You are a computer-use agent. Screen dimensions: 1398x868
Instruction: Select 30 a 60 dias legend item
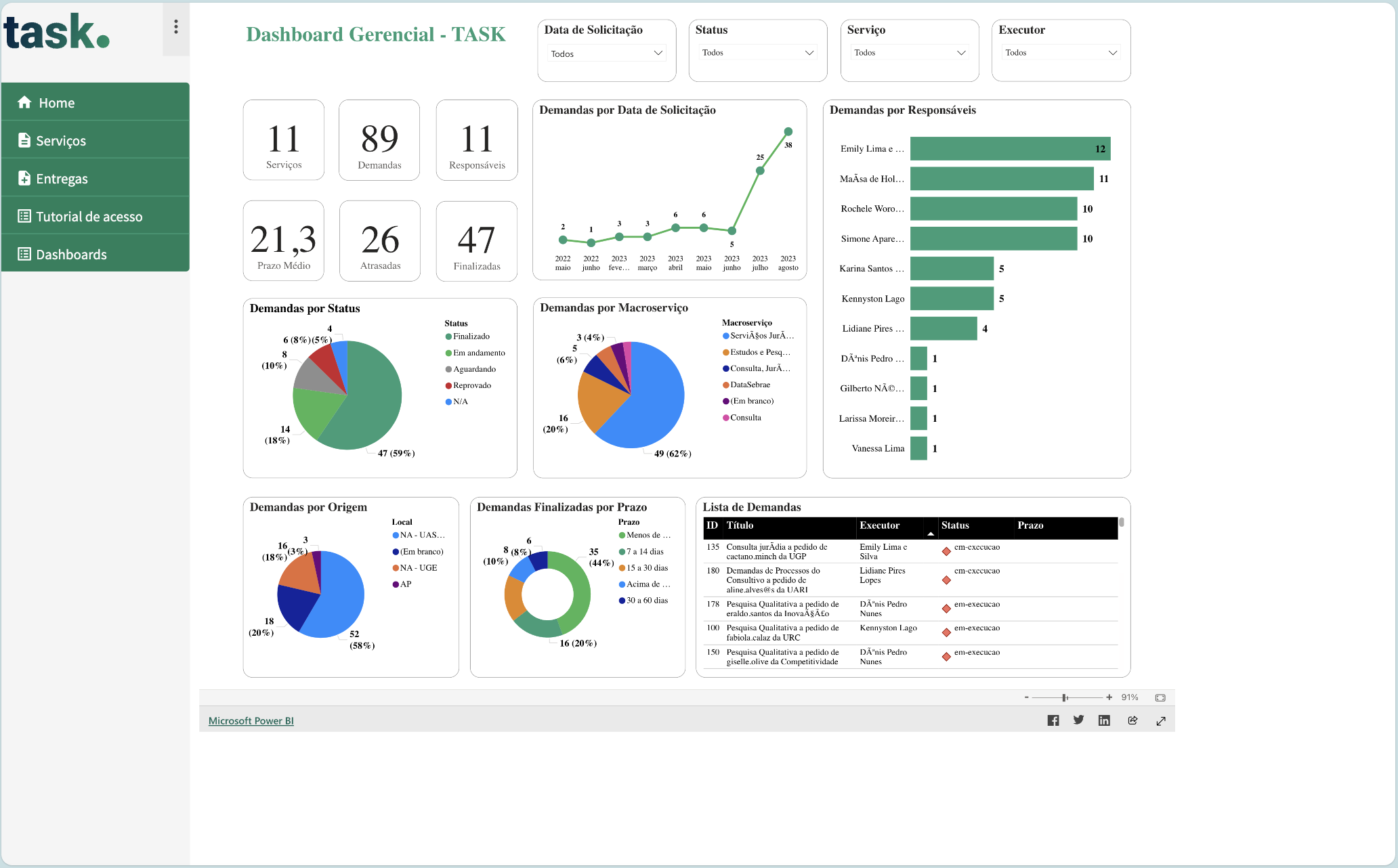643,601
